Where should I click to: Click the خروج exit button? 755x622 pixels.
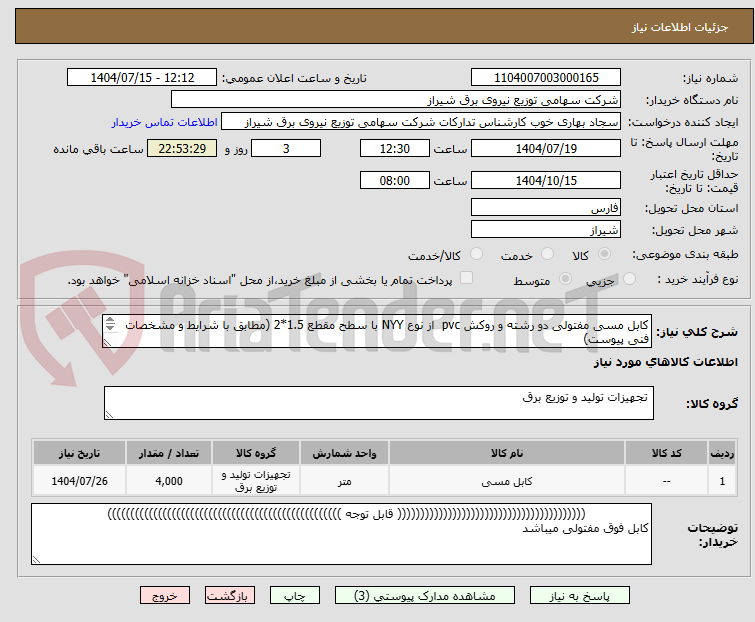[165, 595]
